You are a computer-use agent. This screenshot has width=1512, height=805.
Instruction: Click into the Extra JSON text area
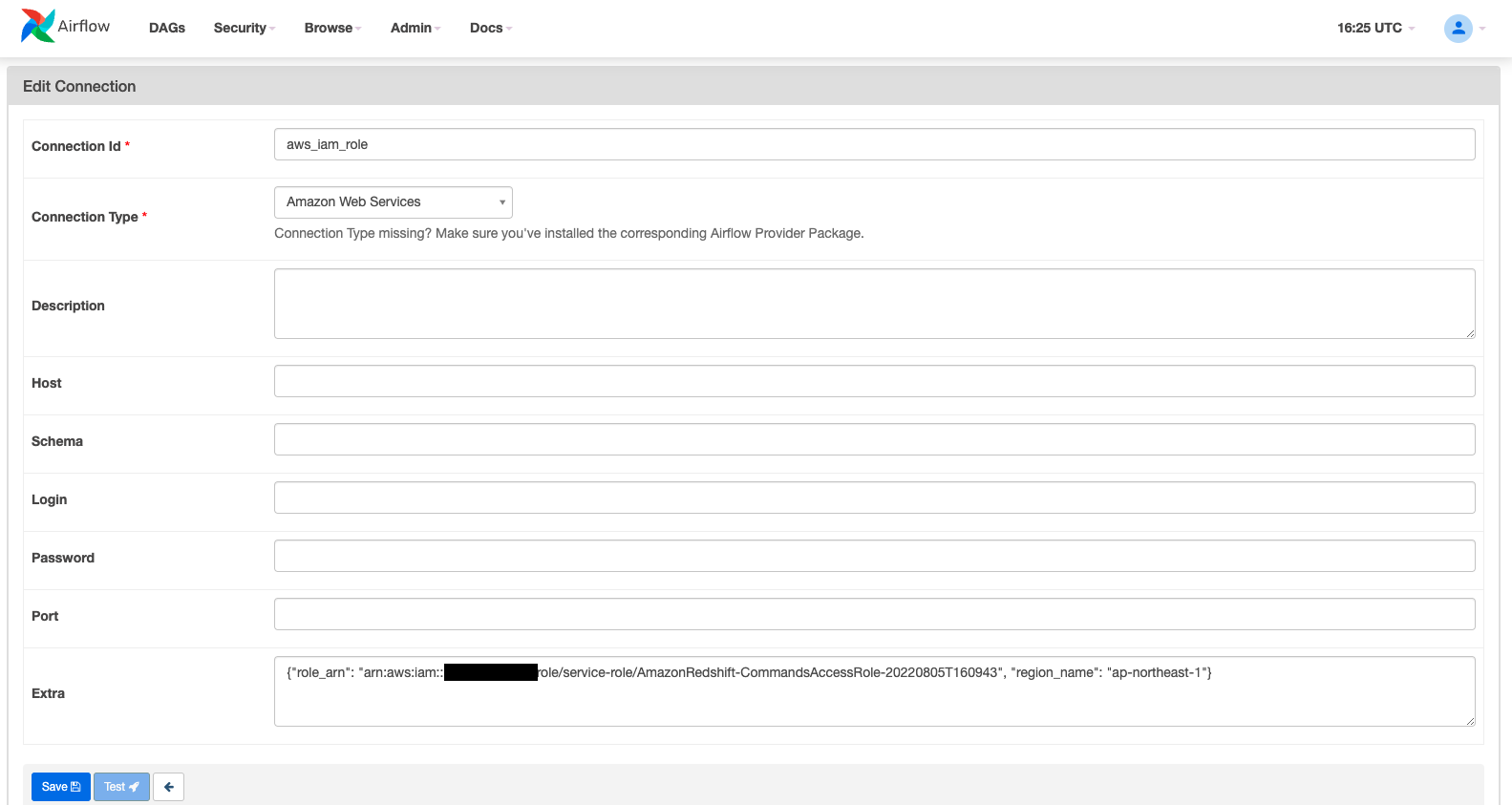click(x=875, y=691)
